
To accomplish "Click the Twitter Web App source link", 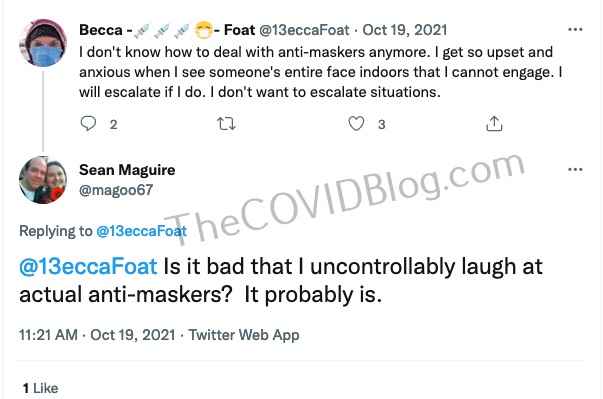I will 244,335.
